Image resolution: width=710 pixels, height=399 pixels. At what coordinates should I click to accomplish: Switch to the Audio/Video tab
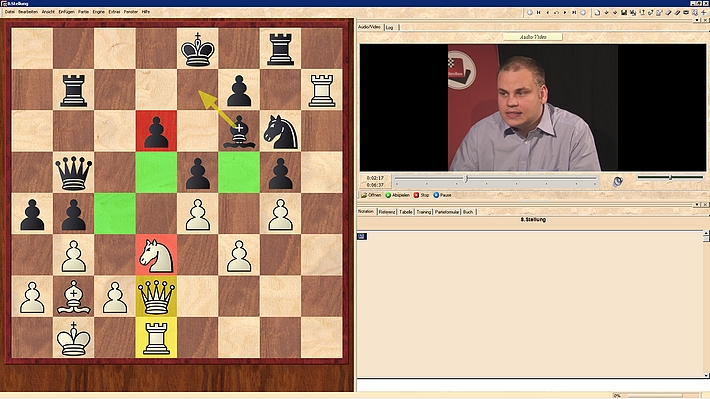[x=369, y=27]
